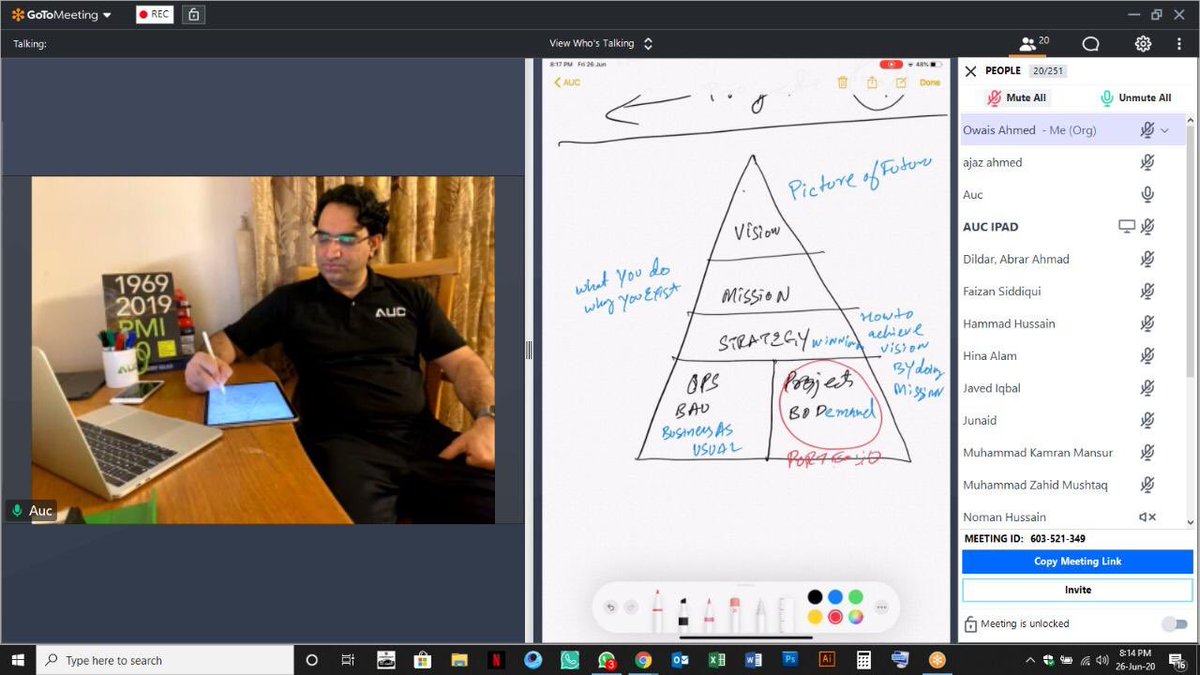Open the three-dot more options menu
This screenshot has width=1200, height=675.
pos(1180,44)
